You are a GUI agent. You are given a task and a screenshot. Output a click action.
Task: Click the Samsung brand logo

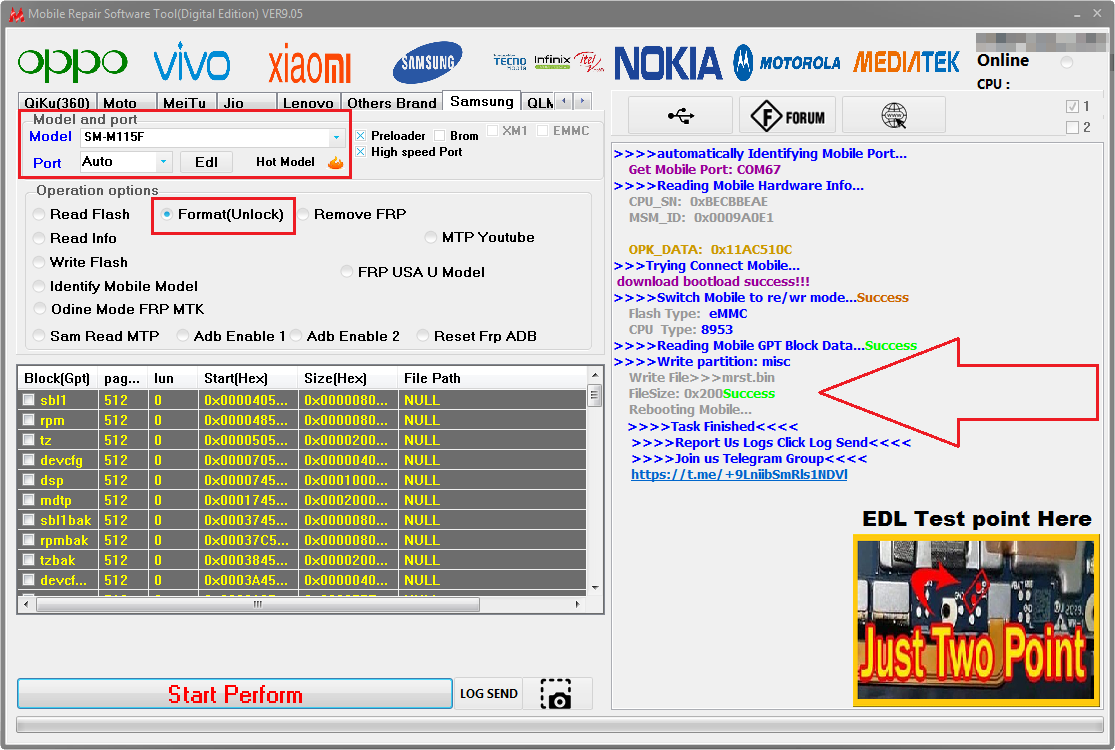(427, 63)
